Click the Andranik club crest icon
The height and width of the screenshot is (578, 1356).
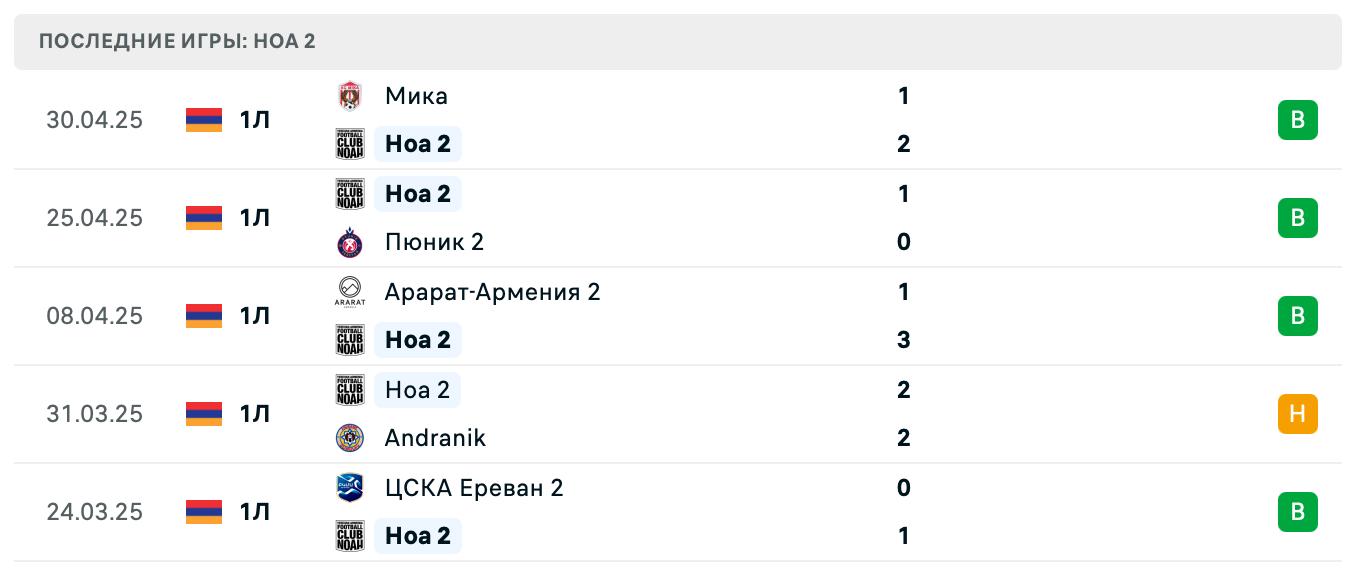coord(349,438)
